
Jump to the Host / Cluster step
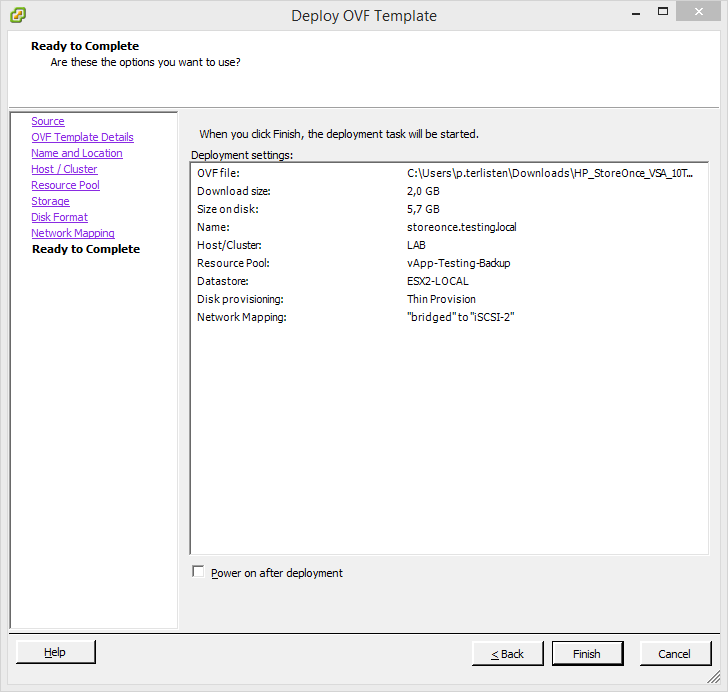coord(64,169)
